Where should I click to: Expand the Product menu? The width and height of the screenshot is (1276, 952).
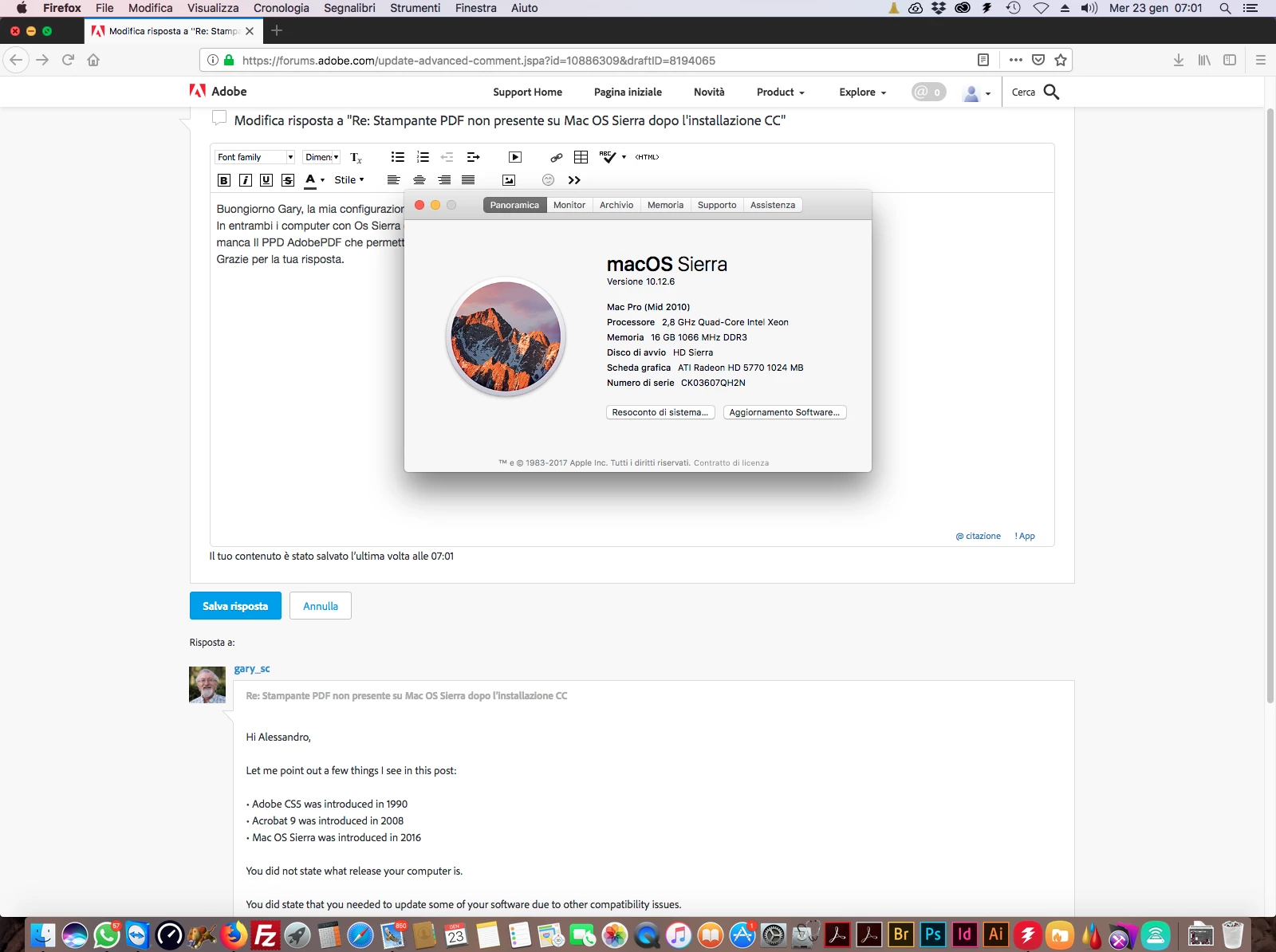(781, 92)
